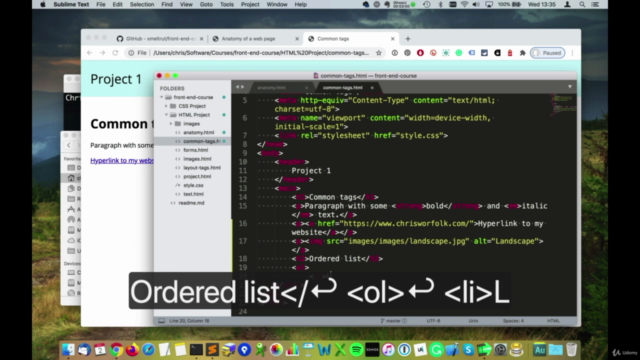This screenshot has height=360, width=640.
Task: Open Firefox from the Dock
Action: [x=132, y=350]
